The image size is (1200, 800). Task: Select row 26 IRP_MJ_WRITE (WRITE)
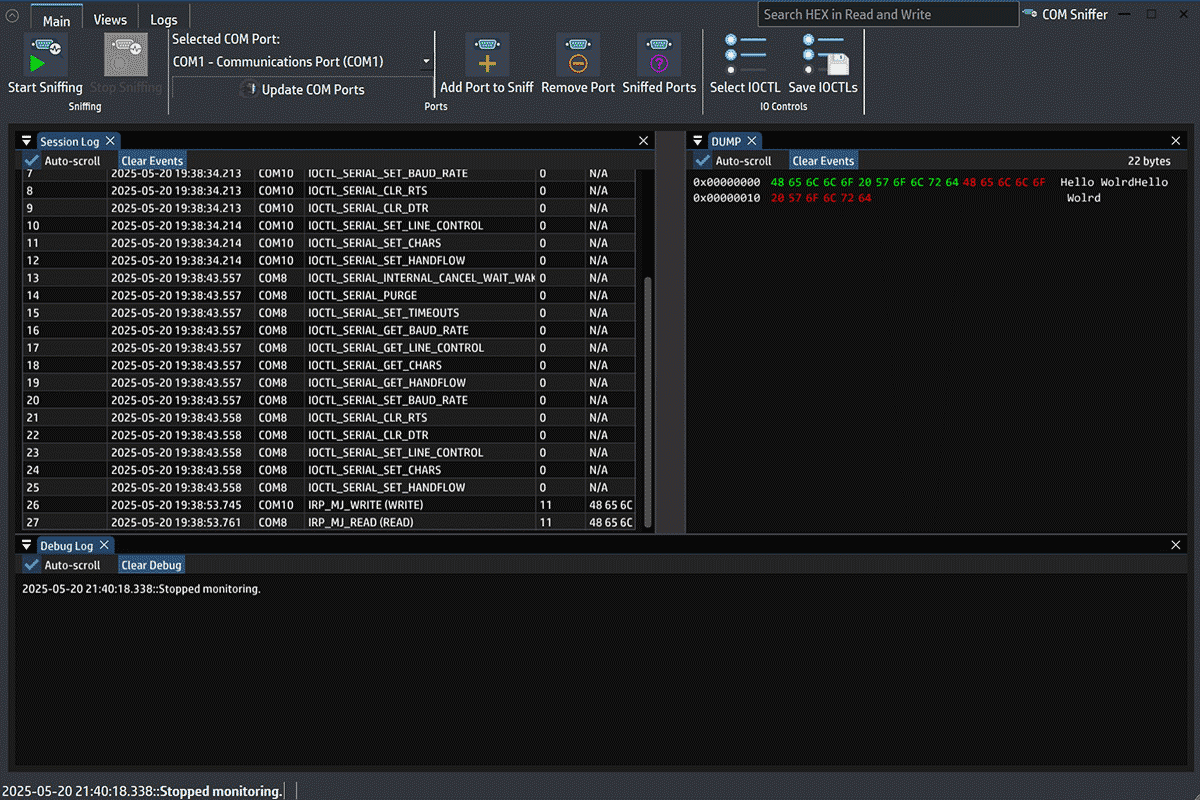click(329, 505)
